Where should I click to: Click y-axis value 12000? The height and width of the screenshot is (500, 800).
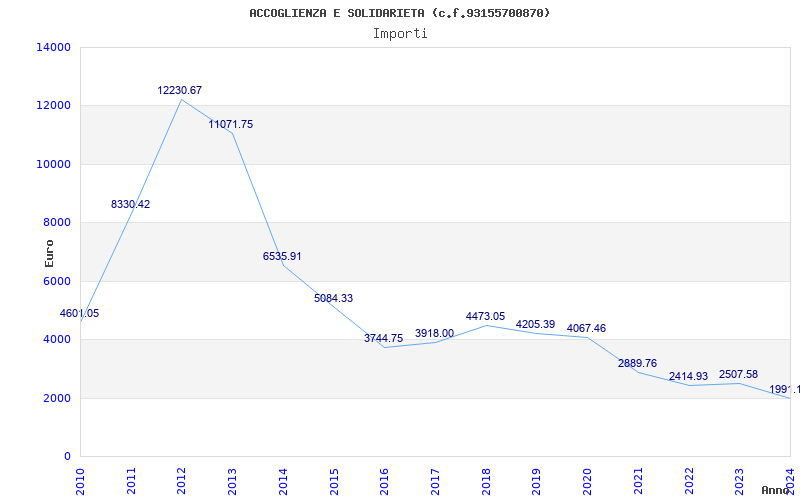54,106
